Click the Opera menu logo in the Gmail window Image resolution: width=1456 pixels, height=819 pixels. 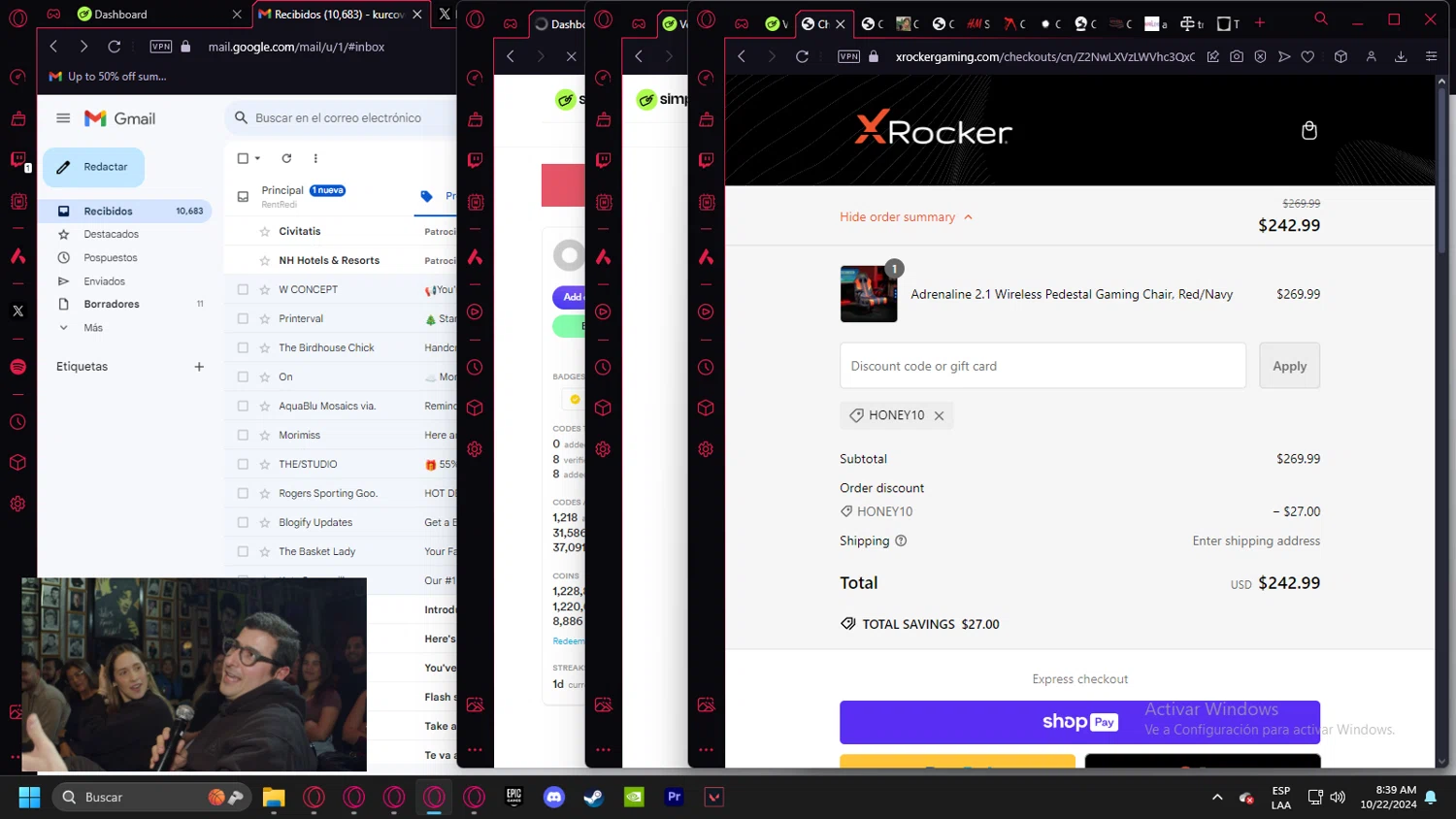tap(17, 17)
